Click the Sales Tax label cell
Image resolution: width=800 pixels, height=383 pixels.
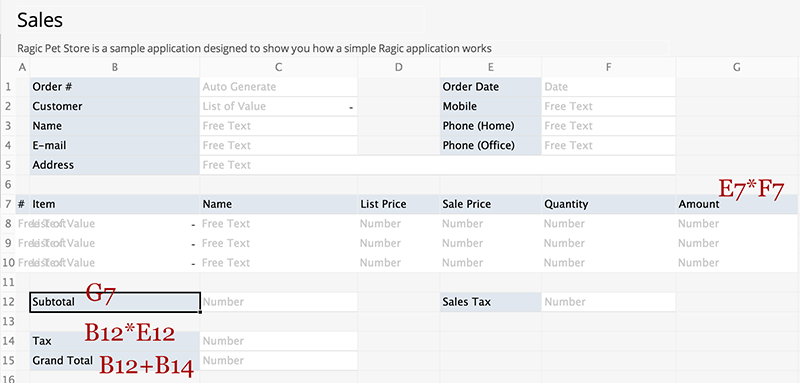pyautogui.click(x=490, y=302)
